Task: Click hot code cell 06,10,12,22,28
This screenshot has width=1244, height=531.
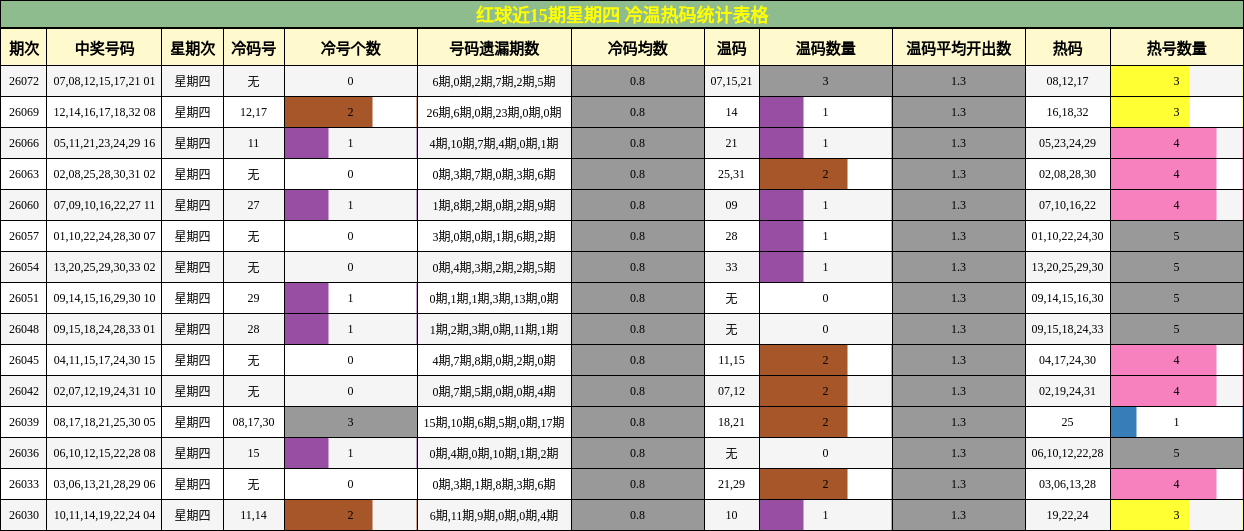Action: (1068, 453)
